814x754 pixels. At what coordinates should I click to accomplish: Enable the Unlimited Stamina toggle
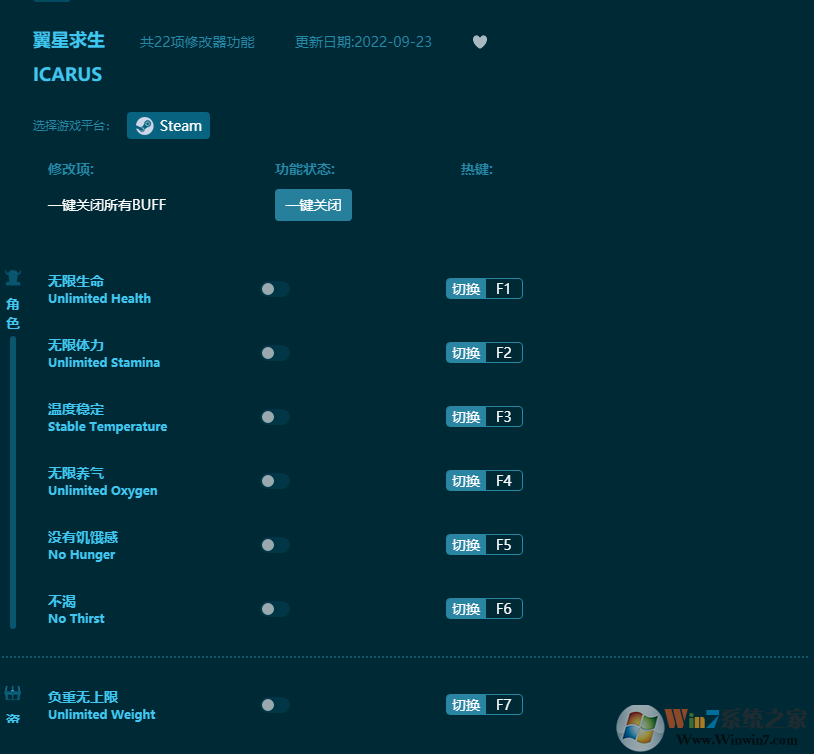(x=274, y=353)
